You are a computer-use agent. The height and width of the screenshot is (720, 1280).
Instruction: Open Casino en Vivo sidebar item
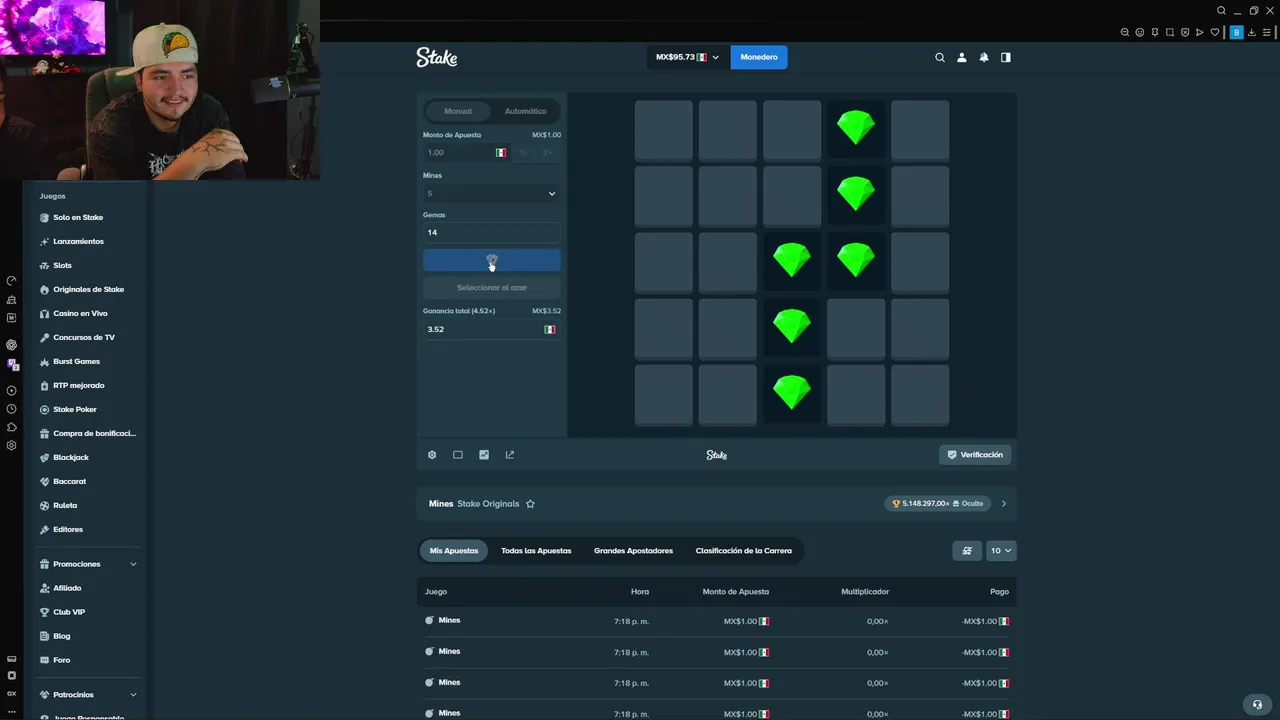click(80, 313)
